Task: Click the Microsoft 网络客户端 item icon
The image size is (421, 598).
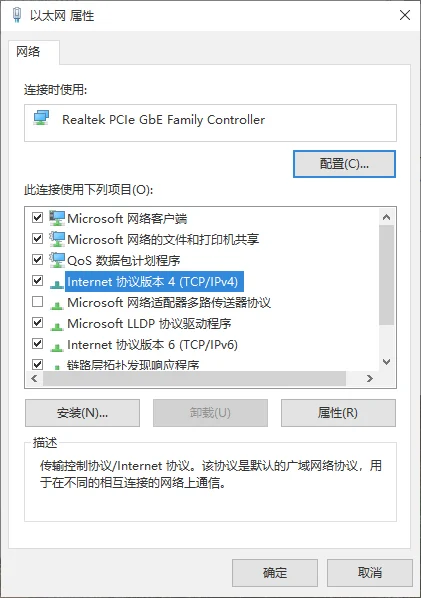Action: (57, 218)
